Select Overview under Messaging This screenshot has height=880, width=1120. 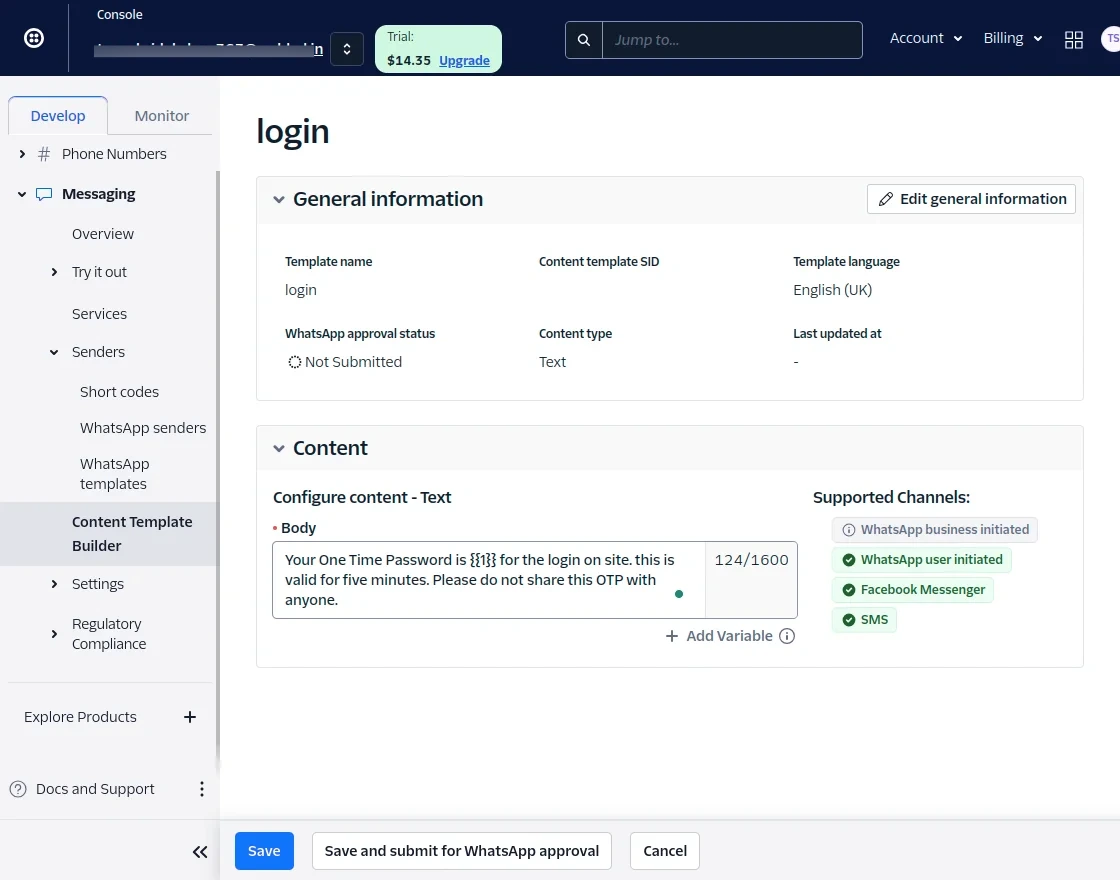point(103,234)
